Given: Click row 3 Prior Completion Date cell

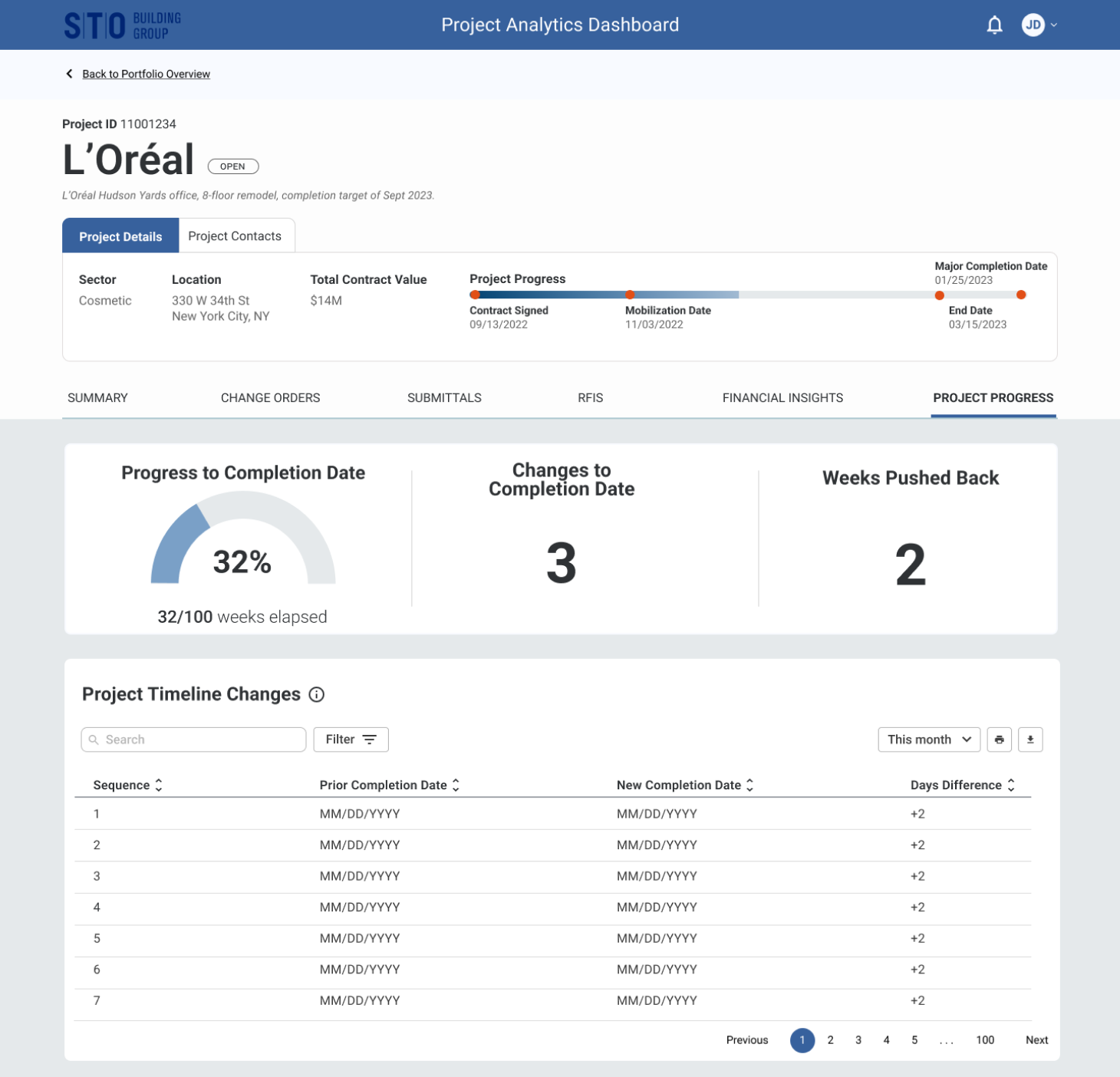Looking at the screenshot, I should 360,876.
